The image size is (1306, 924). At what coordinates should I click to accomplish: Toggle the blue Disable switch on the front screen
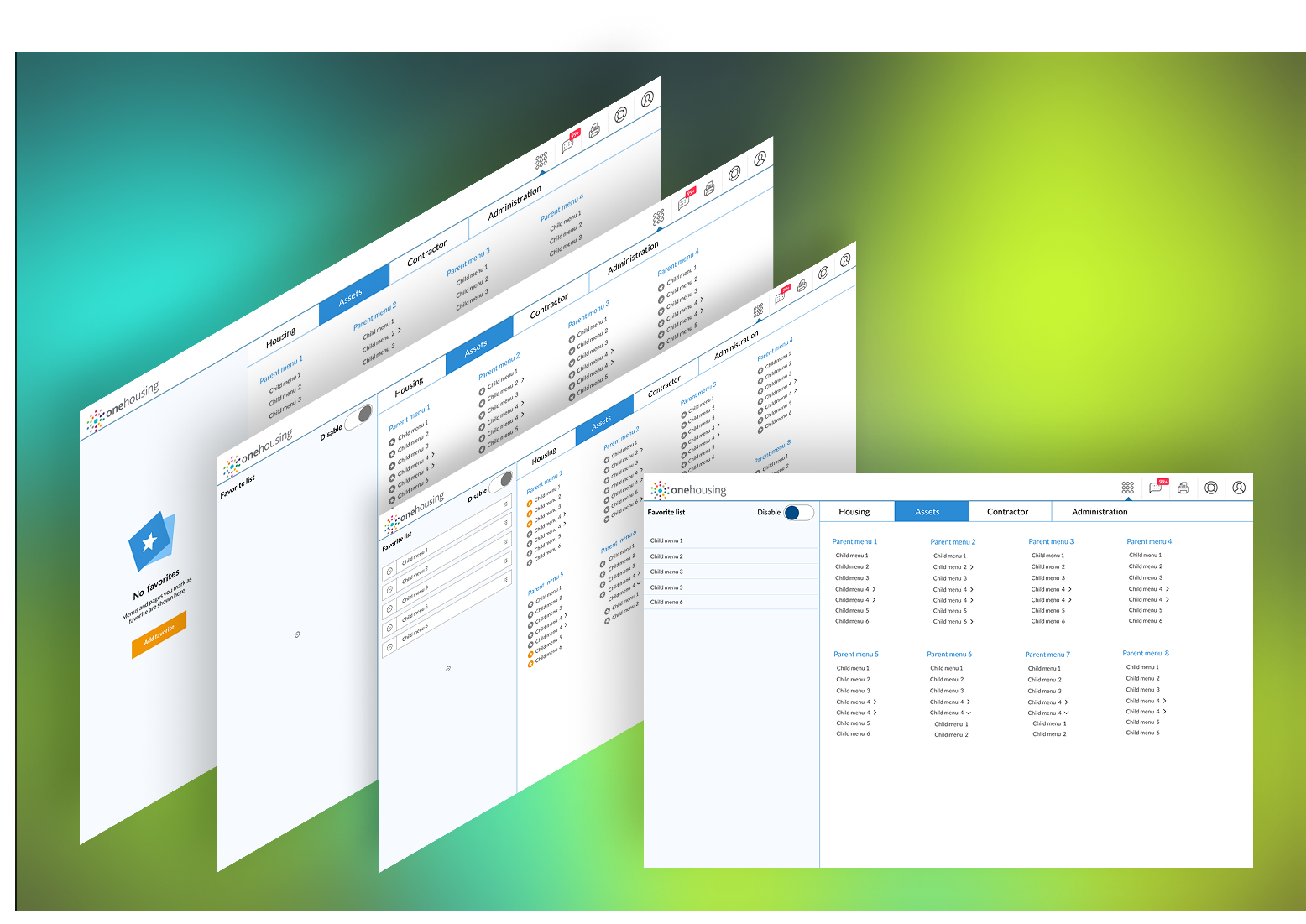click(798, 513)
